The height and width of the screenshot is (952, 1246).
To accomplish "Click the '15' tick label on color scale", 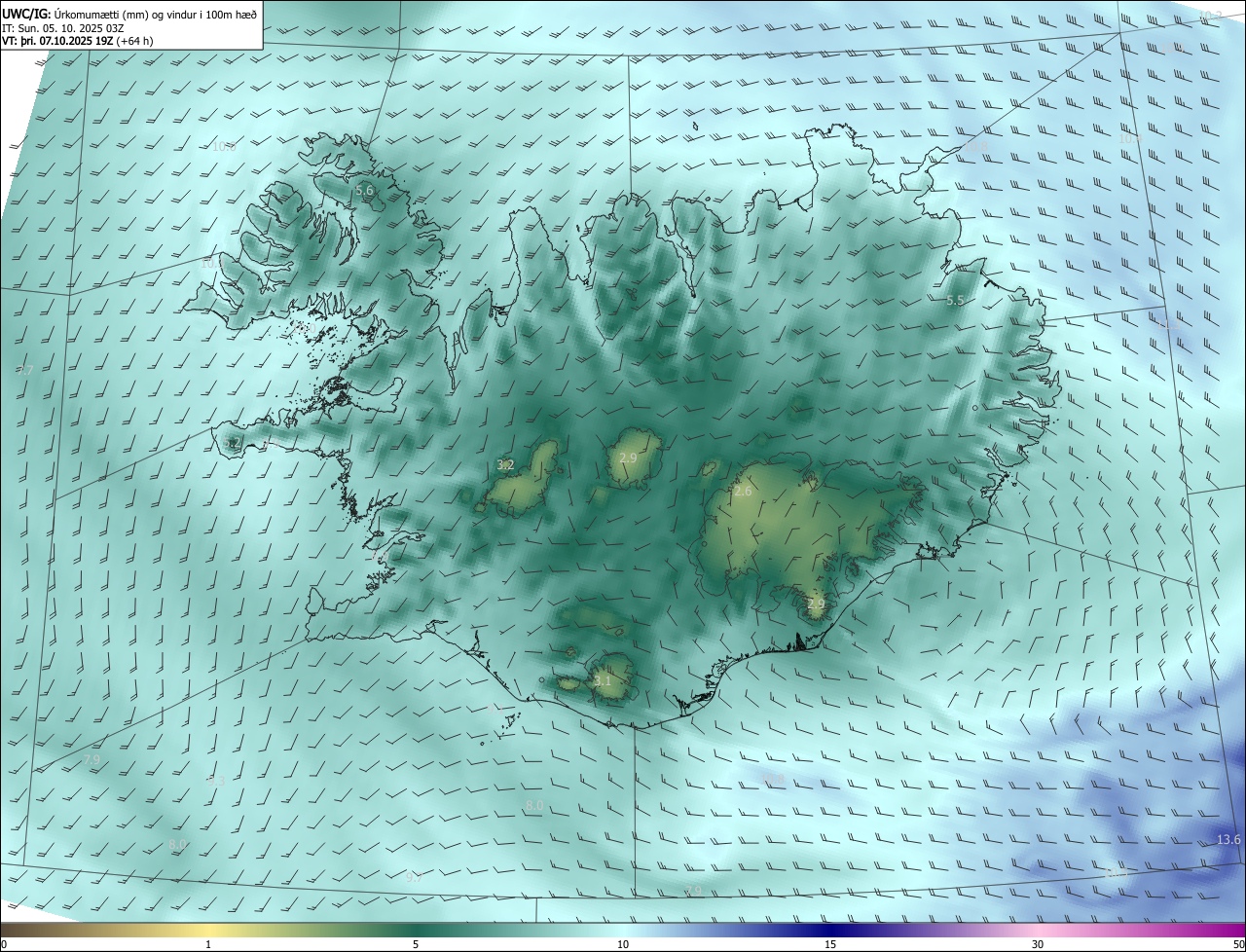I will [x=830, y=944].
